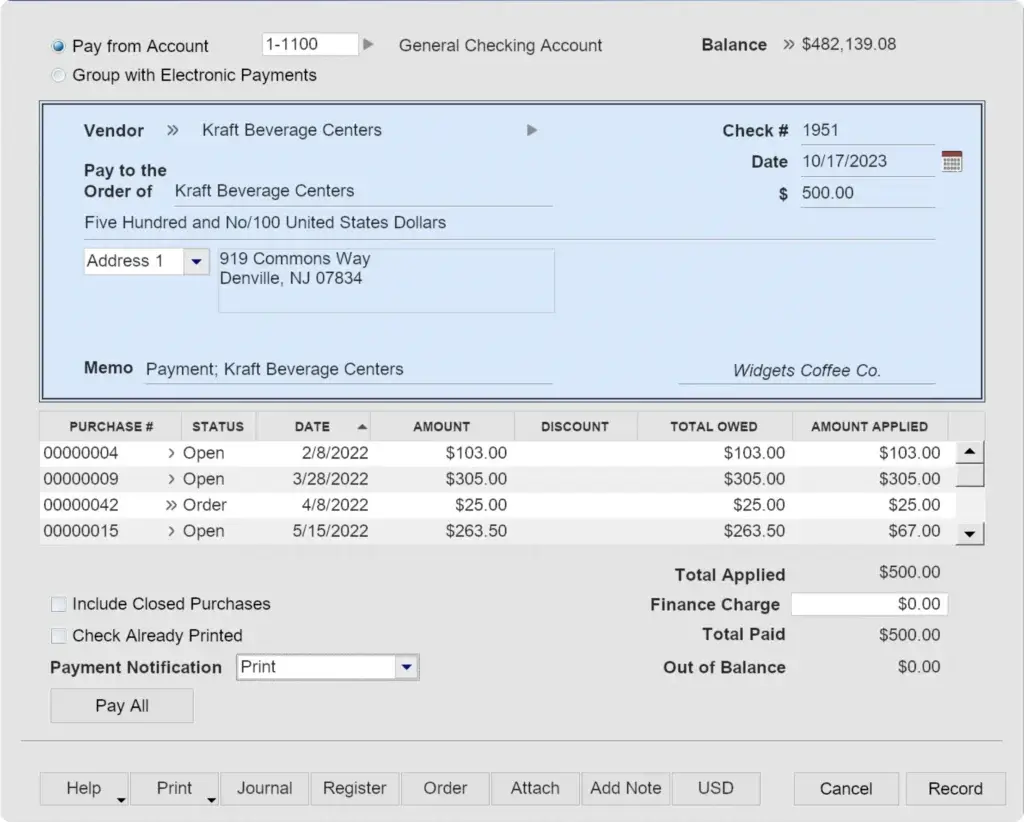Sort by the Date column arrow
Image resolution: width=1024 pixels, height=822 pixels.
[362, 427]
